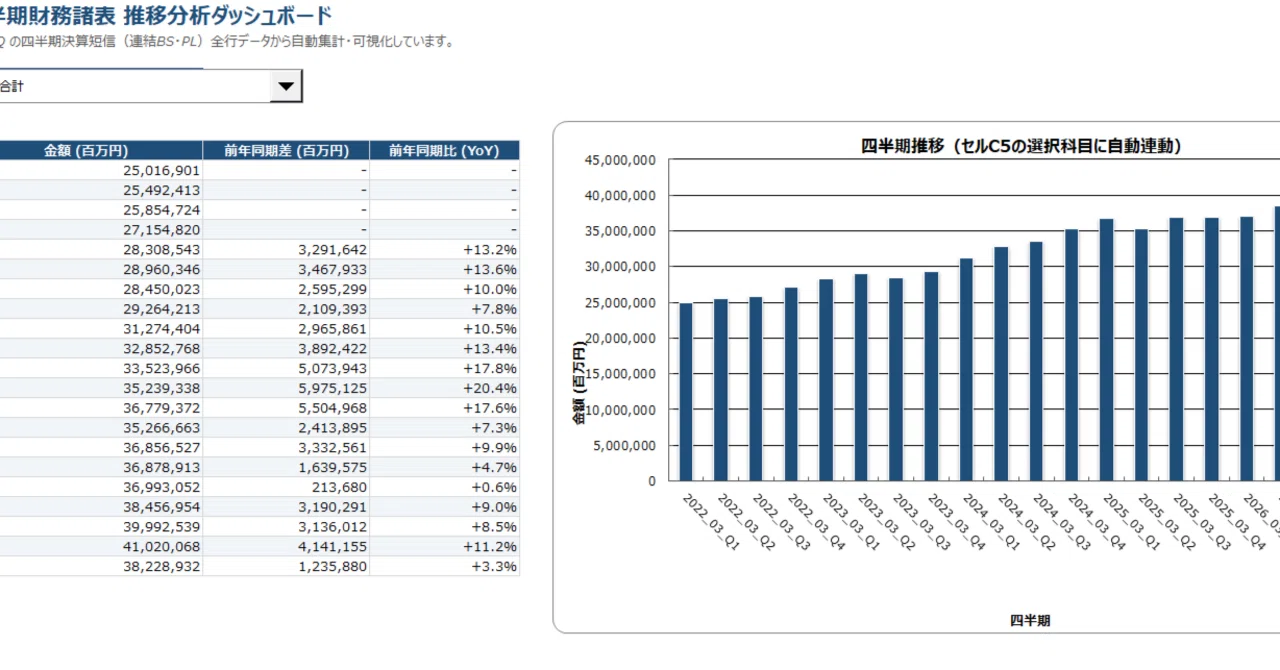Click the chart bar above 2022_03_Q1

pyautogui.click(x=686, y=391)
